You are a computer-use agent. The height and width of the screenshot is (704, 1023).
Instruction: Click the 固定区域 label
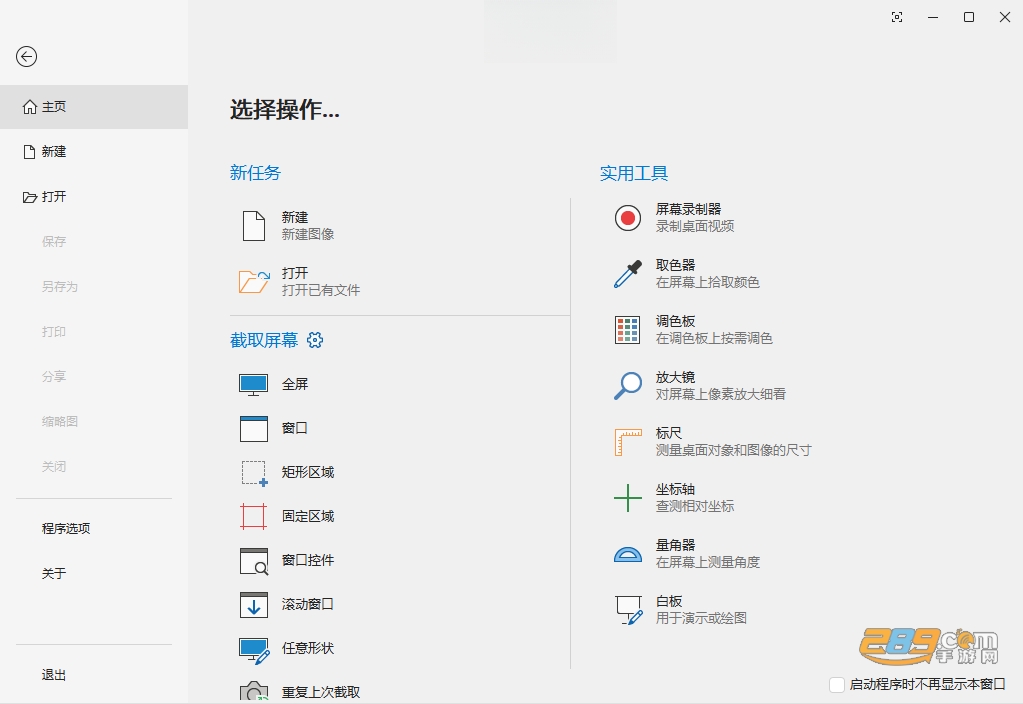click(x=308, y=516)
